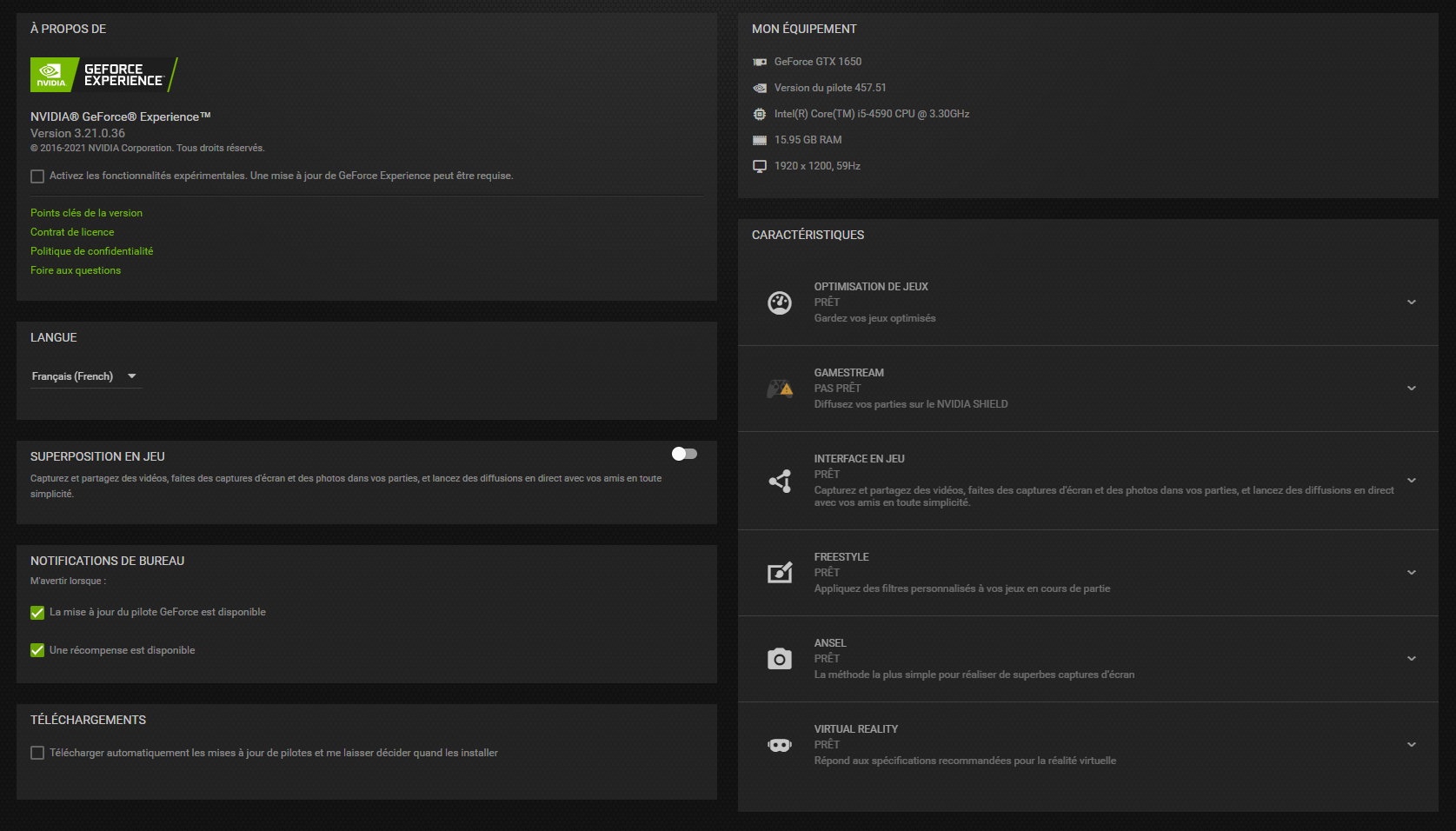
Task: Expand the Optimisation de jeux section chevron
Action: 1412,302
